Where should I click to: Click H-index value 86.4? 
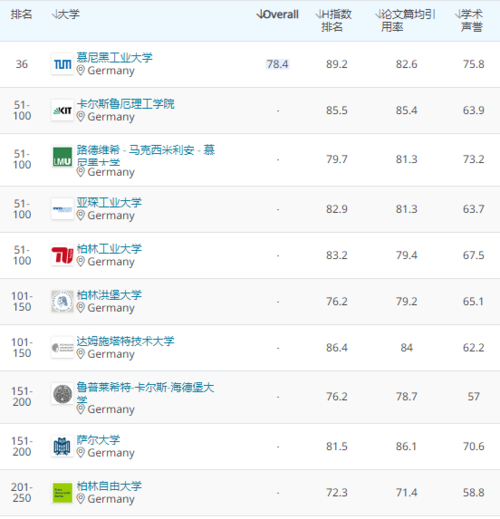point(337,348)
